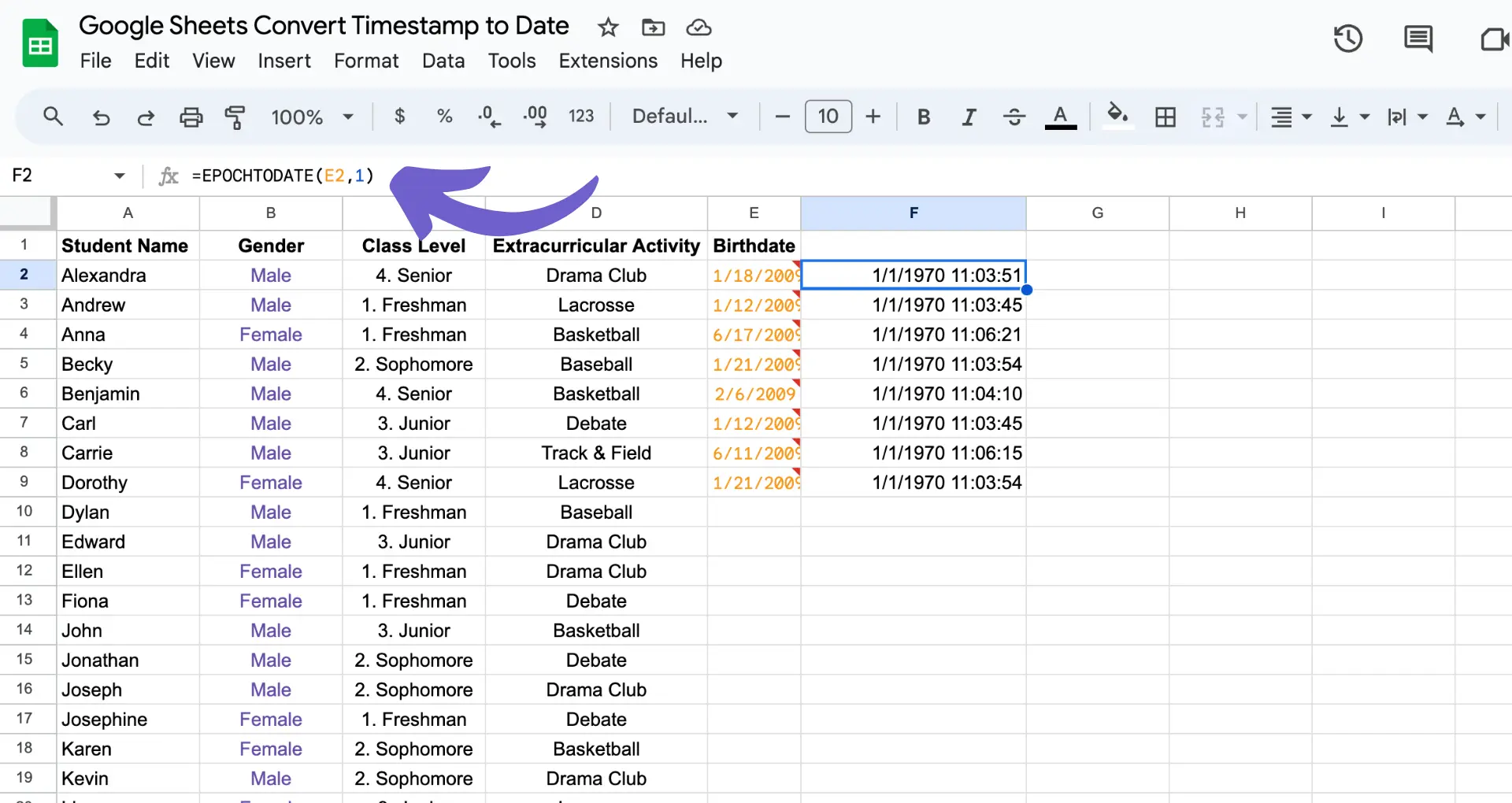
Task: Select the Extracurricular Activity header cell
Action: (x=596, y=246)
